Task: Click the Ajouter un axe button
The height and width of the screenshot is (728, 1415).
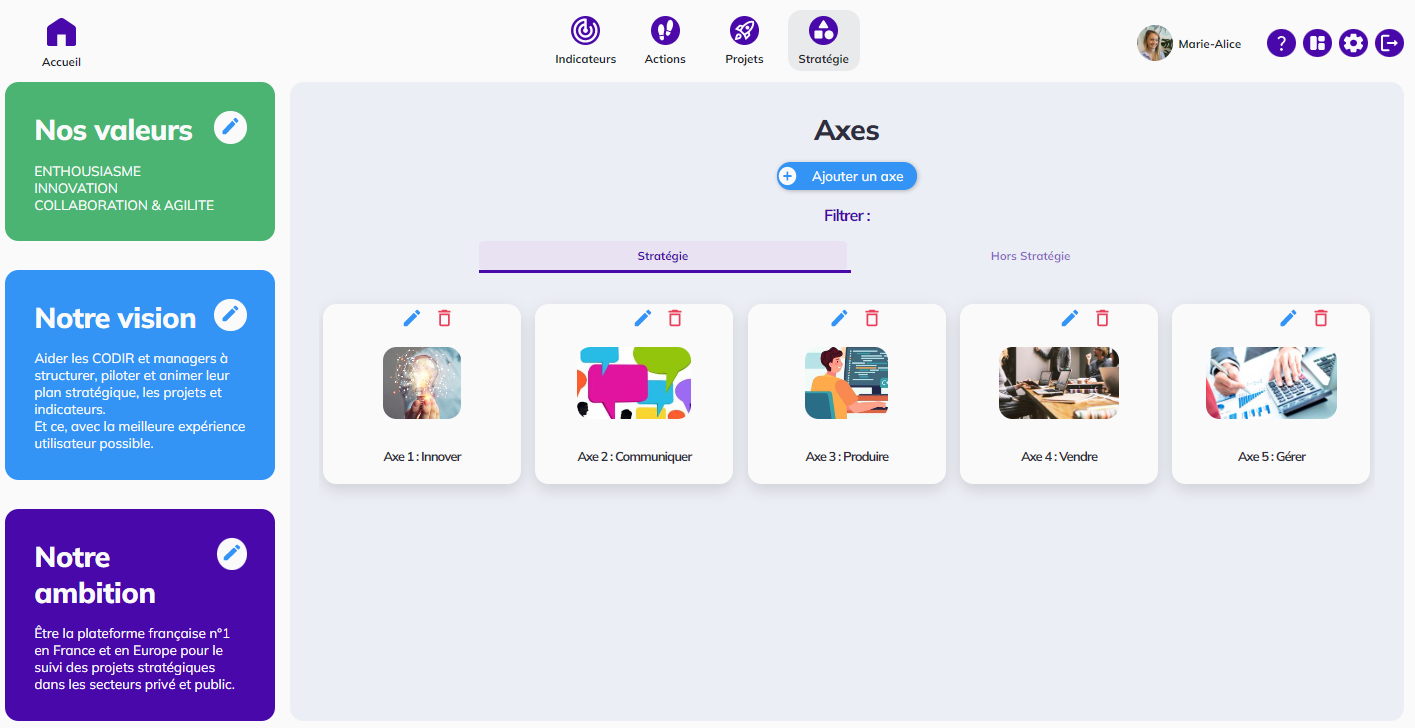Action: [x=847, y=176]
